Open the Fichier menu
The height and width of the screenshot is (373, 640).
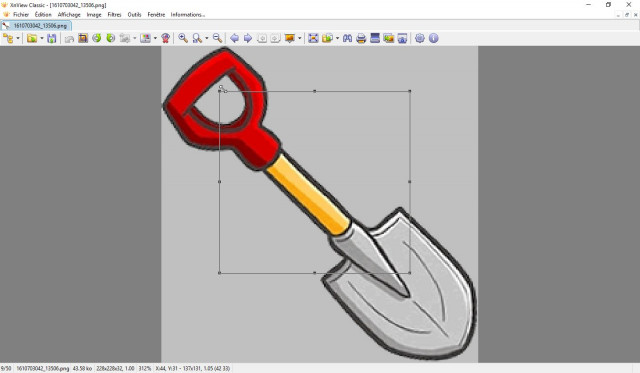[x=21, y=15]
